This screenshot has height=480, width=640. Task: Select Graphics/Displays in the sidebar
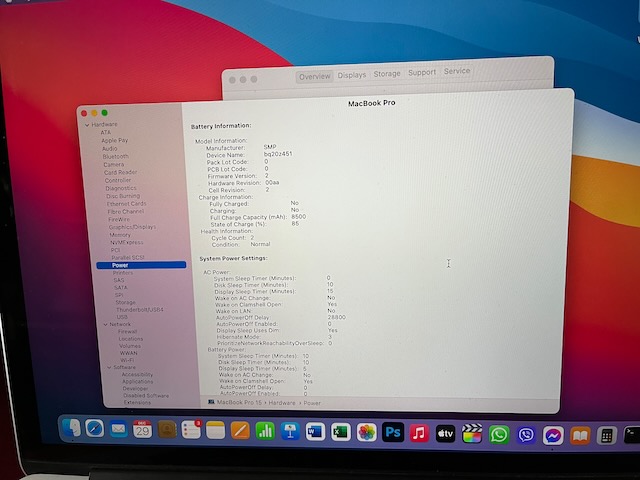point(132,227)
